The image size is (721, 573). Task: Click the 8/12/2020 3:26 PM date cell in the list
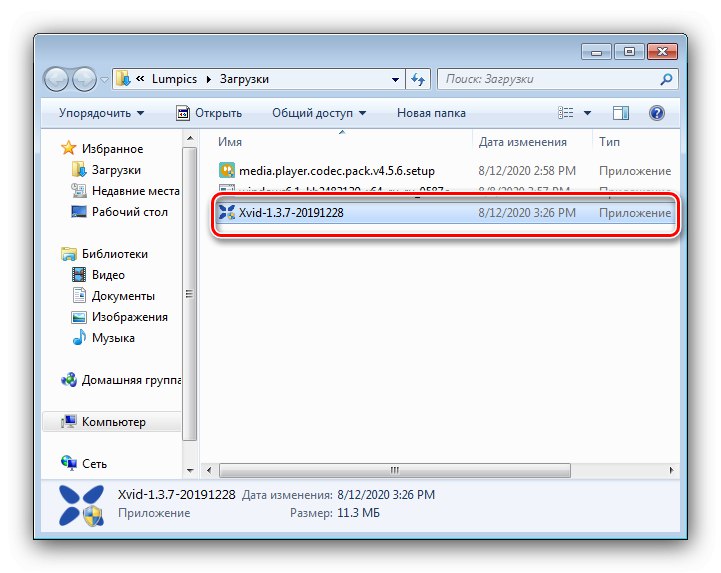(527, 213)
